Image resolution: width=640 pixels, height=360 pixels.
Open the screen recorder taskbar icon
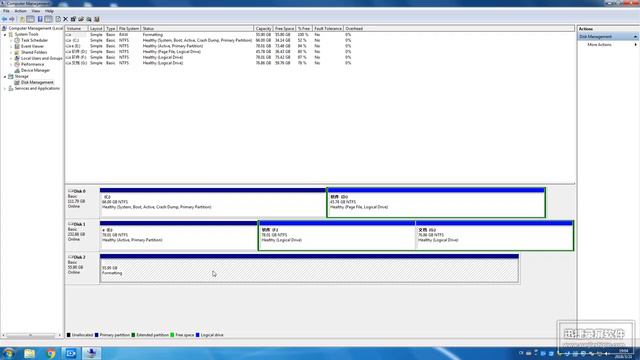click(71, 353)
